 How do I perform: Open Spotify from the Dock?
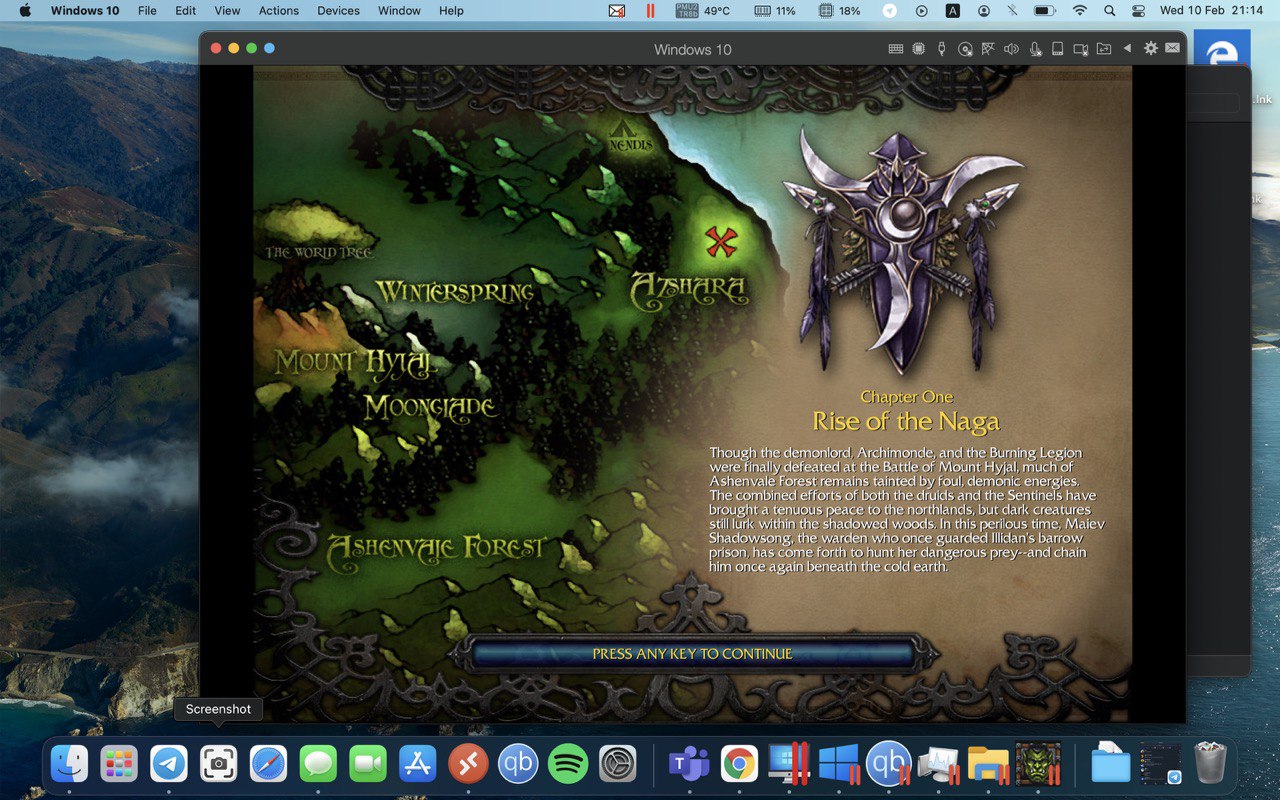pyautogui.click(x=568, y=764)
